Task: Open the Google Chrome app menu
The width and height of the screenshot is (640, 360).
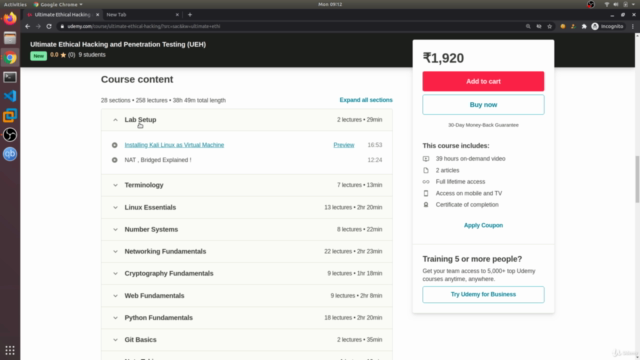Action: pyautogui.click(x=58, y=4)
